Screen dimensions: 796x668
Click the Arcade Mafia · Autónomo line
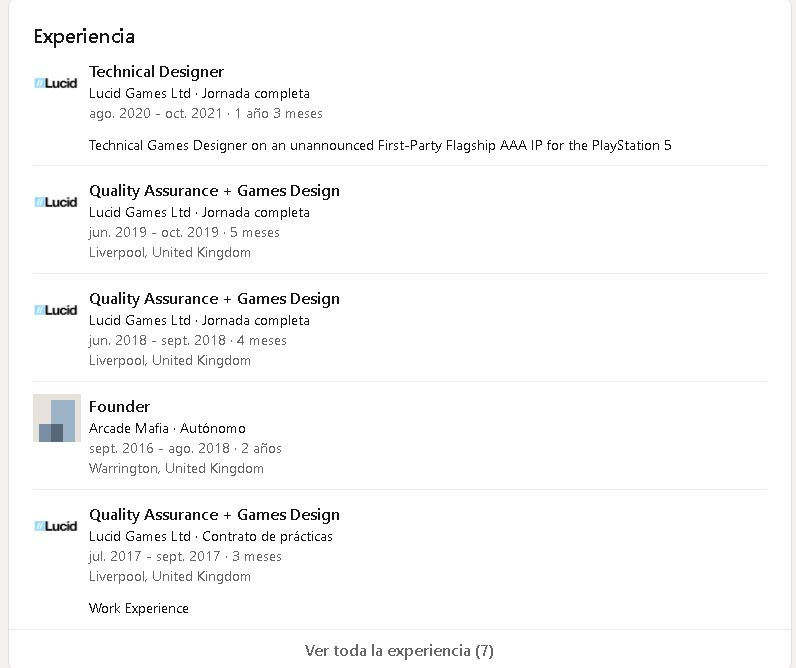click(167, 429)
